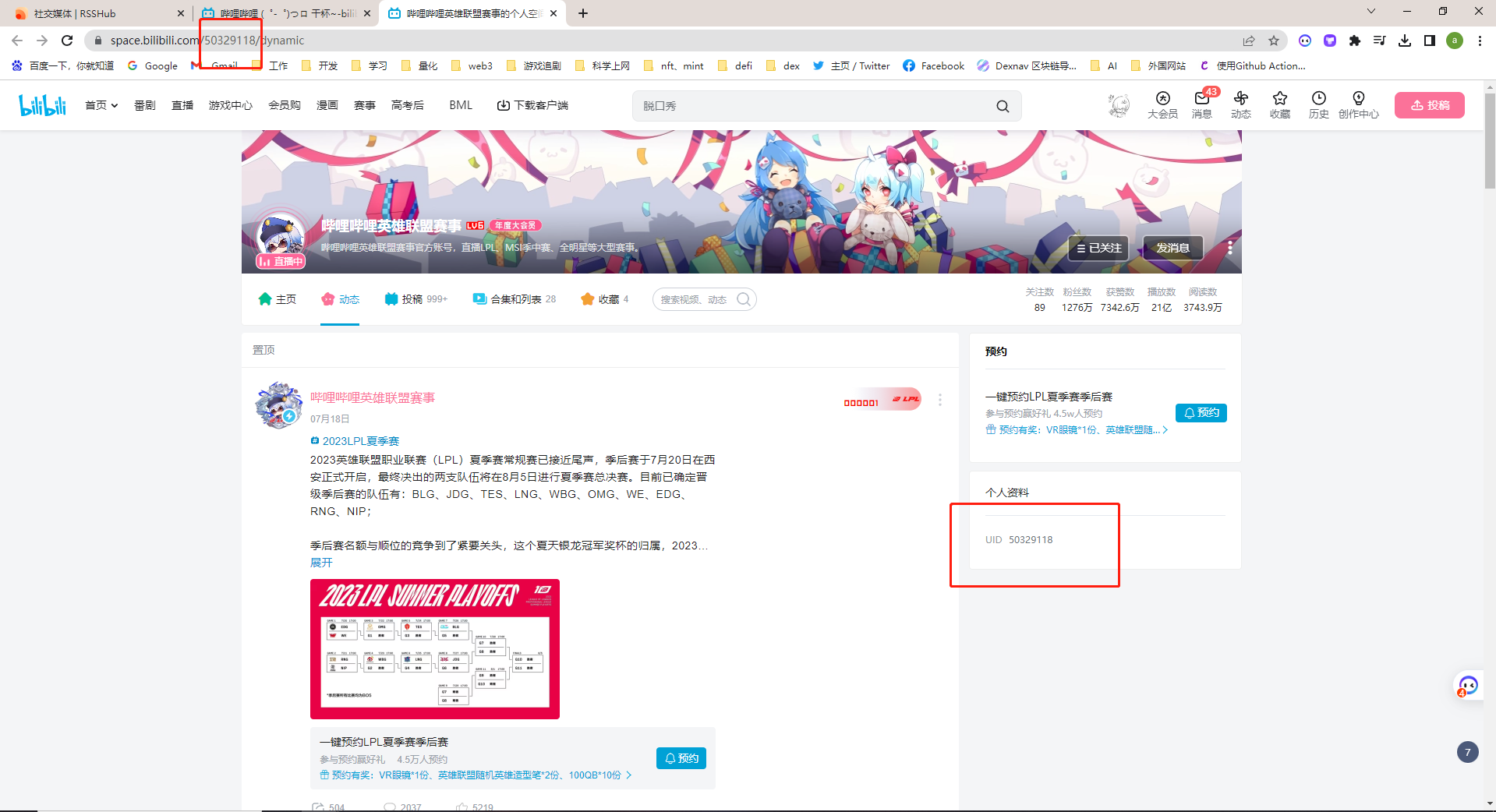1496x812 pixels.
Task: Bookmark page with star icon
Action: (x=1274, y=41)
